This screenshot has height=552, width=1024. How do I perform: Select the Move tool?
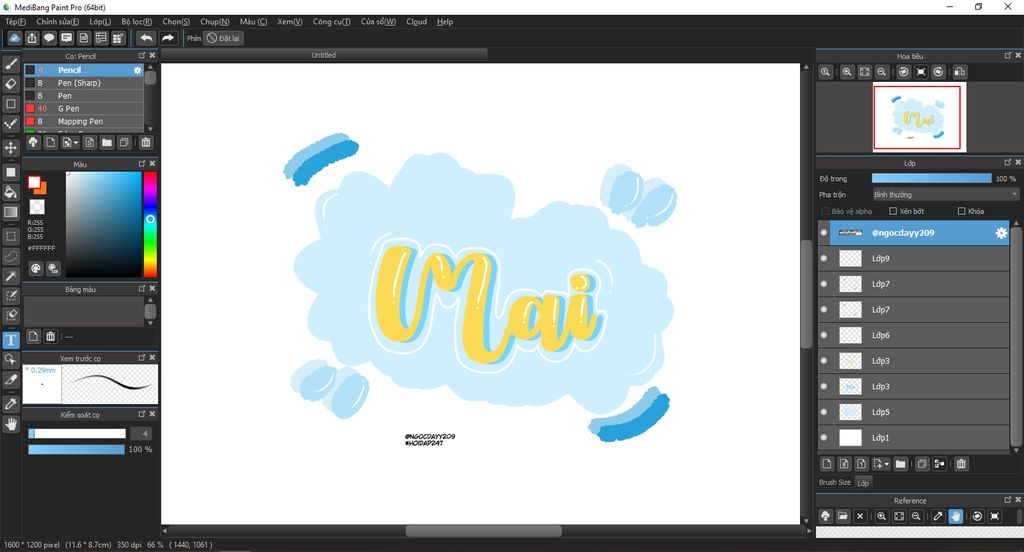coord(11,148)
